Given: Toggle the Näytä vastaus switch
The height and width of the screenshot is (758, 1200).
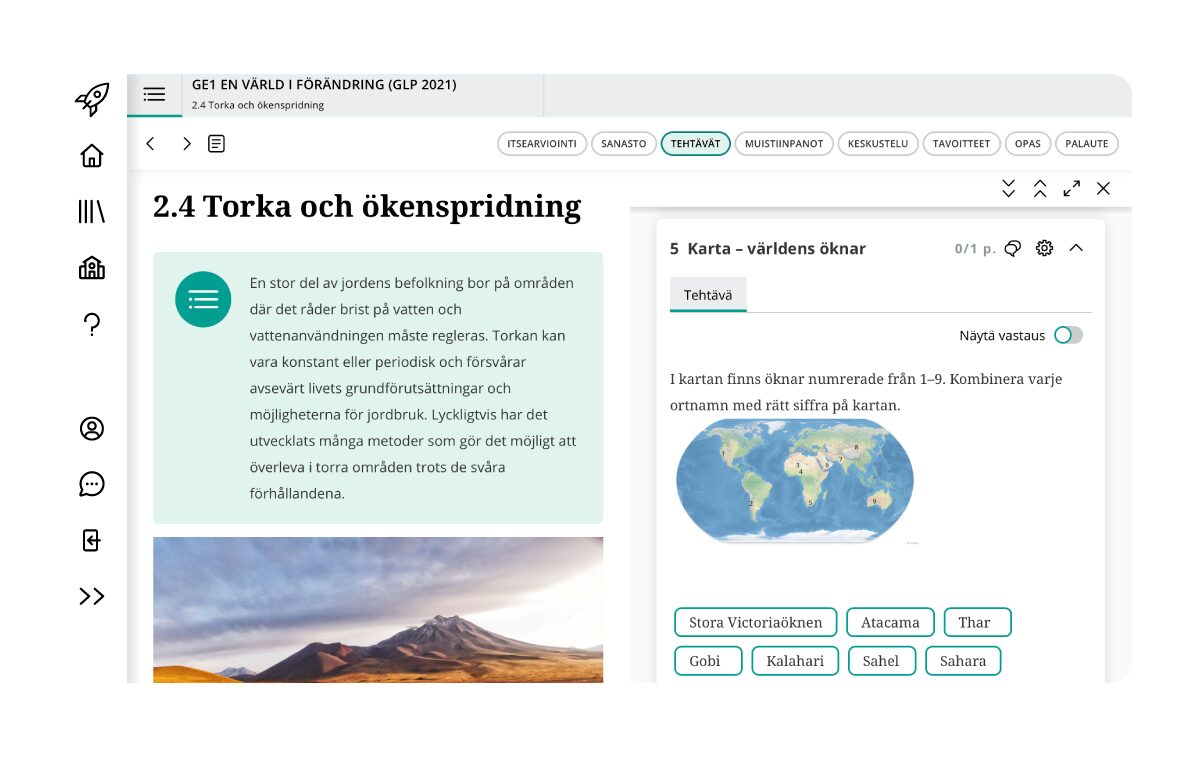Looking at the screenshot, I should [1068, 335].
